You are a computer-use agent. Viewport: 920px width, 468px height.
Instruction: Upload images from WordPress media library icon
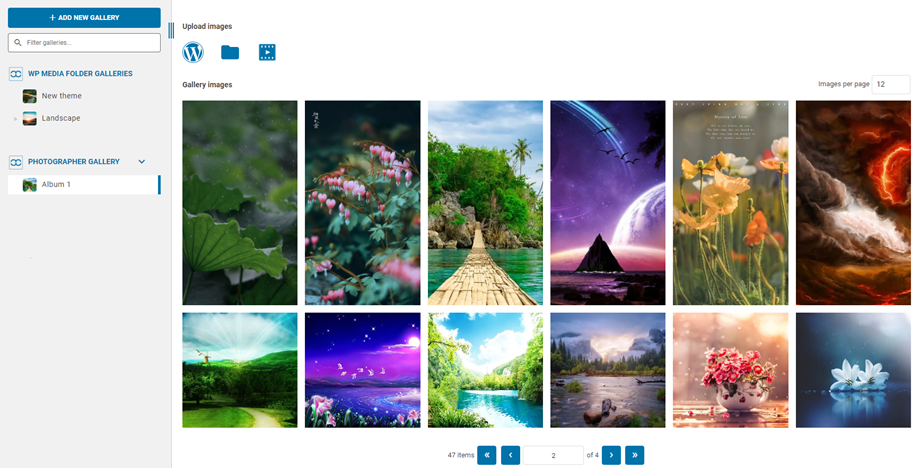(193, 52)
